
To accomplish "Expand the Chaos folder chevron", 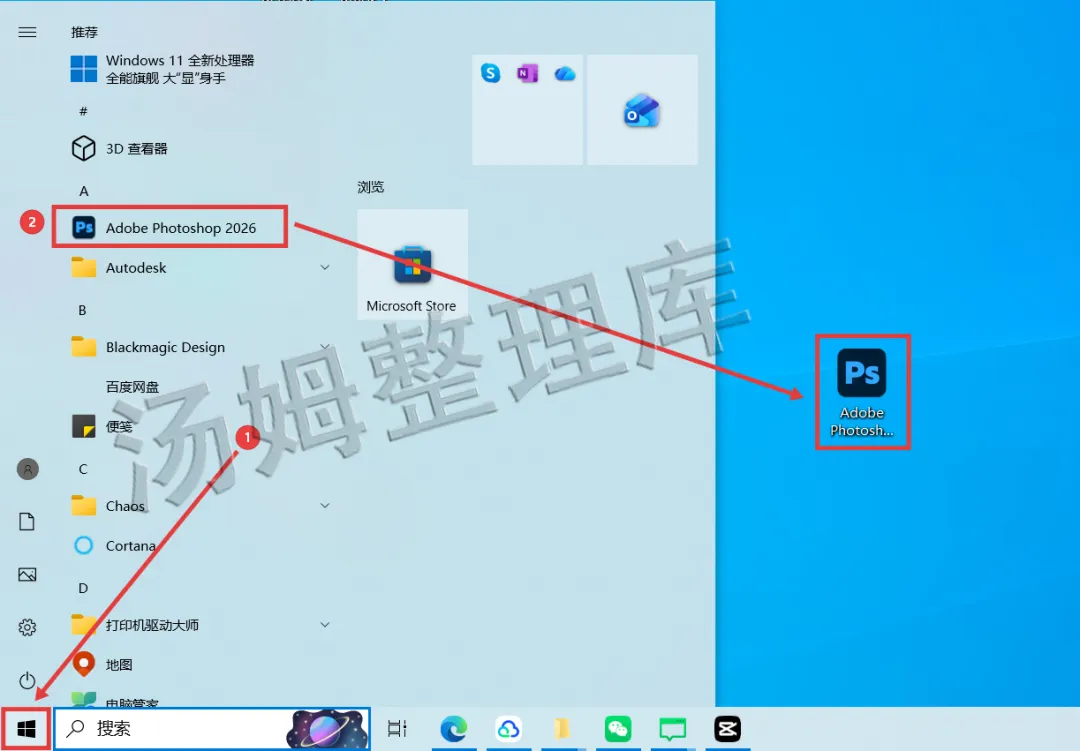I will pyautogui.click(x=325, y=506).
